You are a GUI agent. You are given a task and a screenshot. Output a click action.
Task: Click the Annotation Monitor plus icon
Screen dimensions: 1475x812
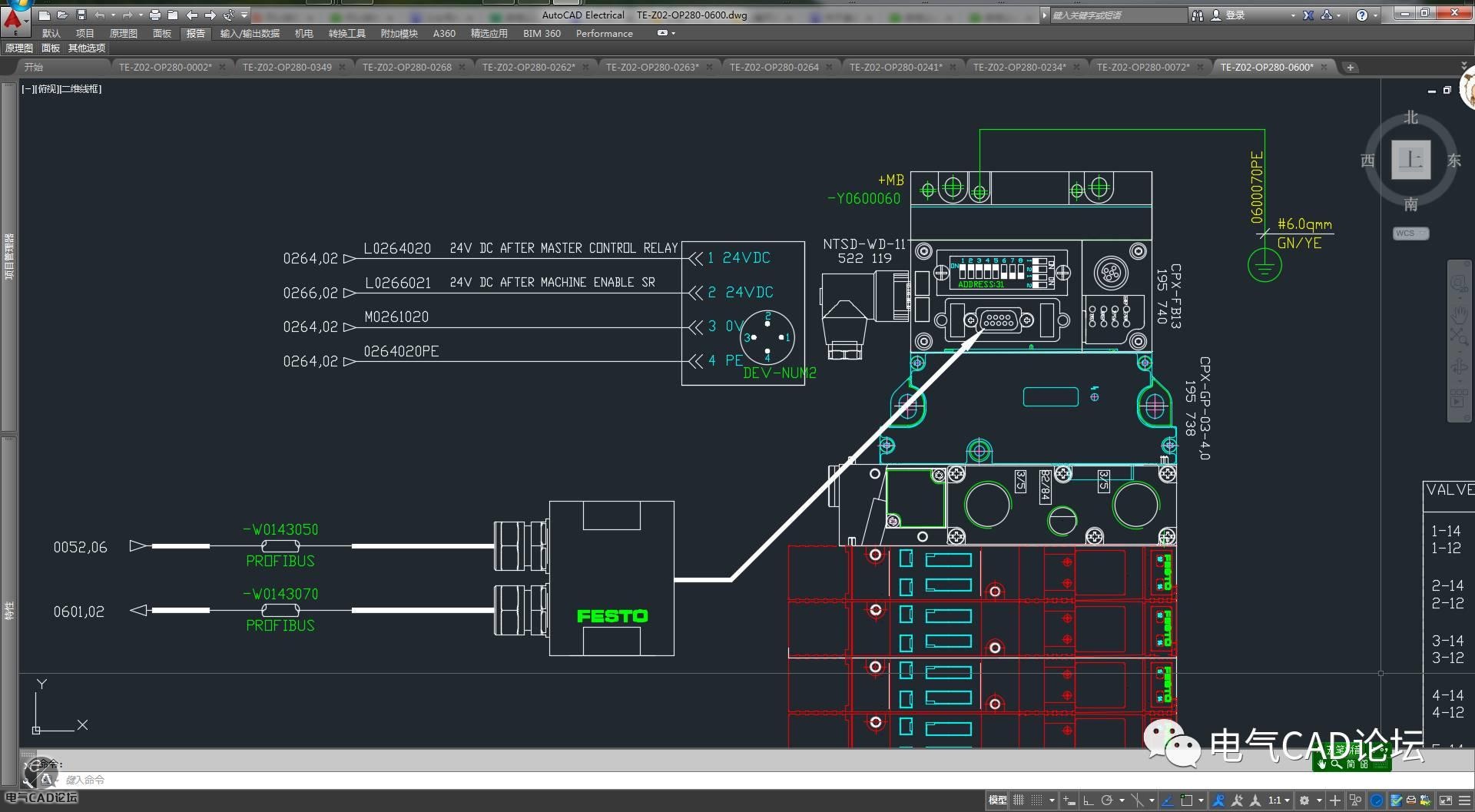click(1335, 800)
